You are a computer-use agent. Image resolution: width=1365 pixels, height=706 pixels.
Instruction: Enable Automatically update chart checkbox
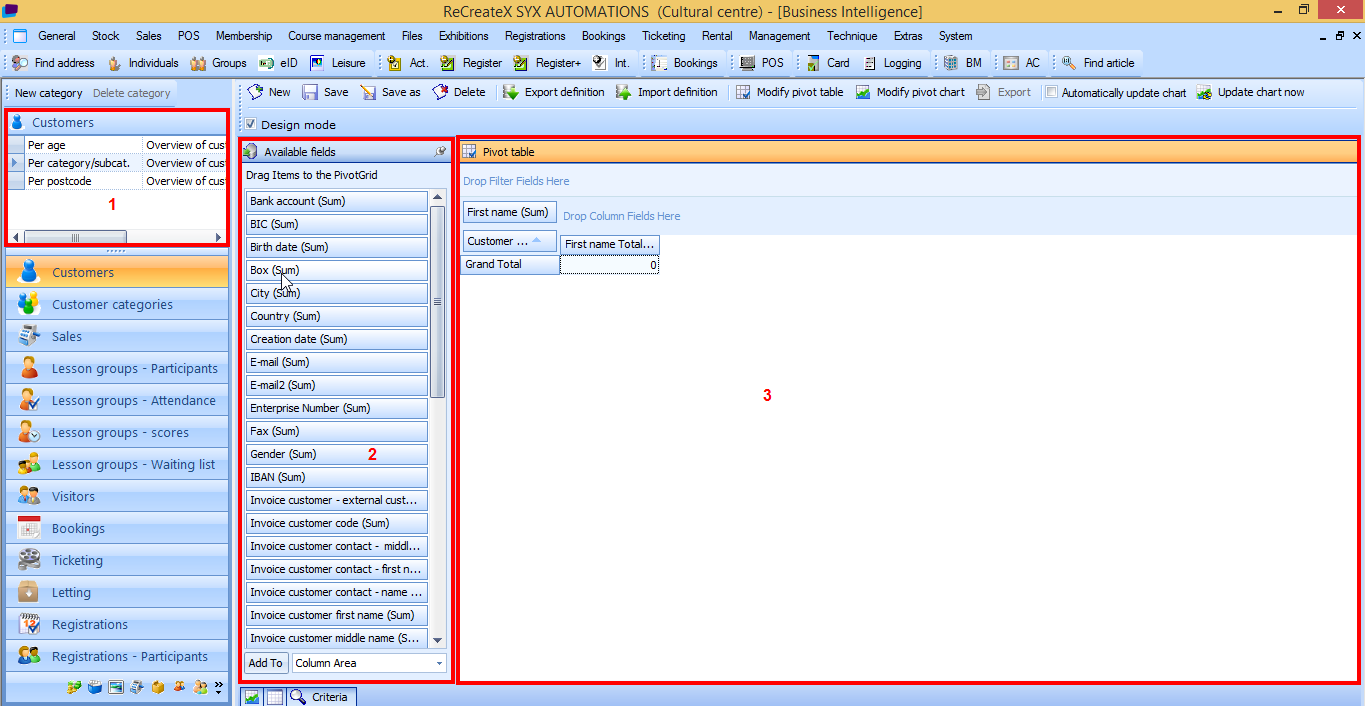[x=1051, y=93]
